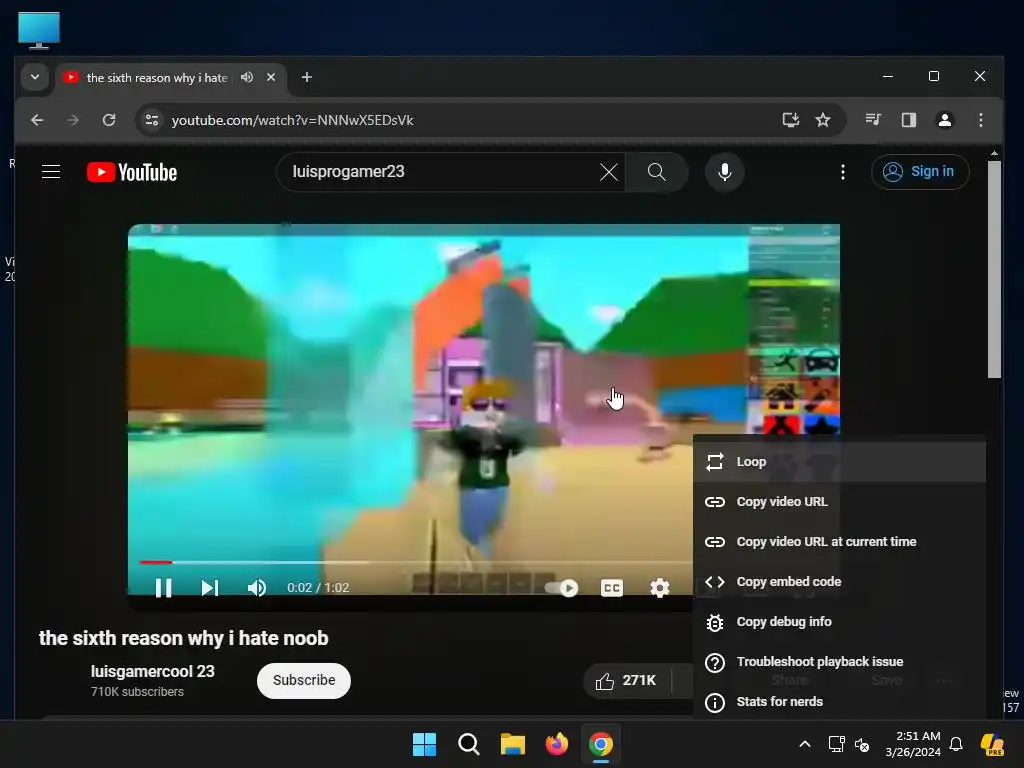Reload the page
The width and height of the screenshot is (1024, 768).
tap(108, 120)
